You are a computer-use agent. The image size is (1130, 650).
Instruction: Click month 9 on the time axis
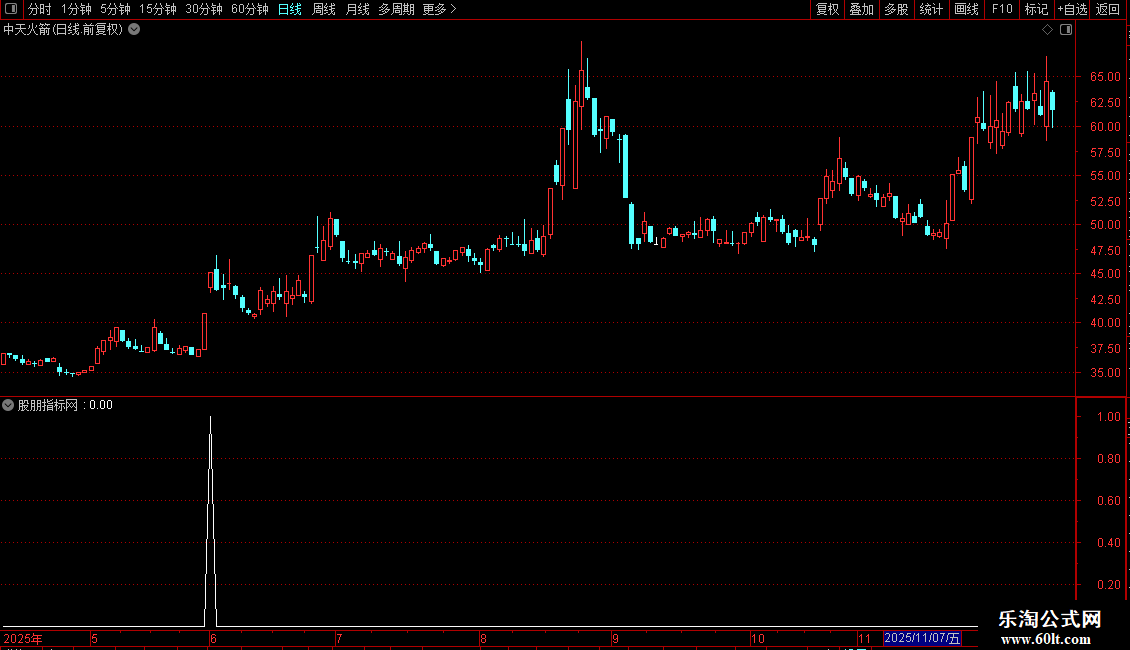click(x=615, y=638)
